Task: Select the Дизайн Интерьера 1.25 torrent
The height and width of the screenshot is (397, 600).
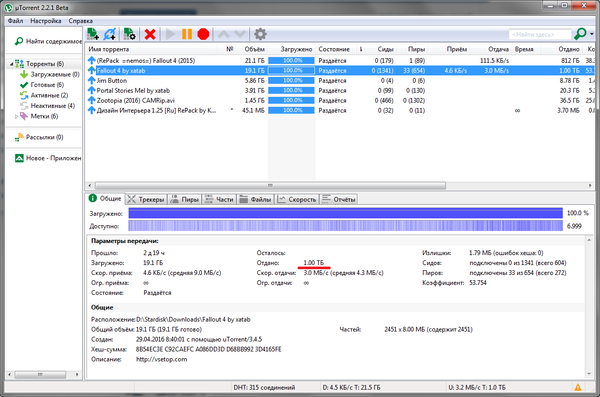Action: point(341,110)
